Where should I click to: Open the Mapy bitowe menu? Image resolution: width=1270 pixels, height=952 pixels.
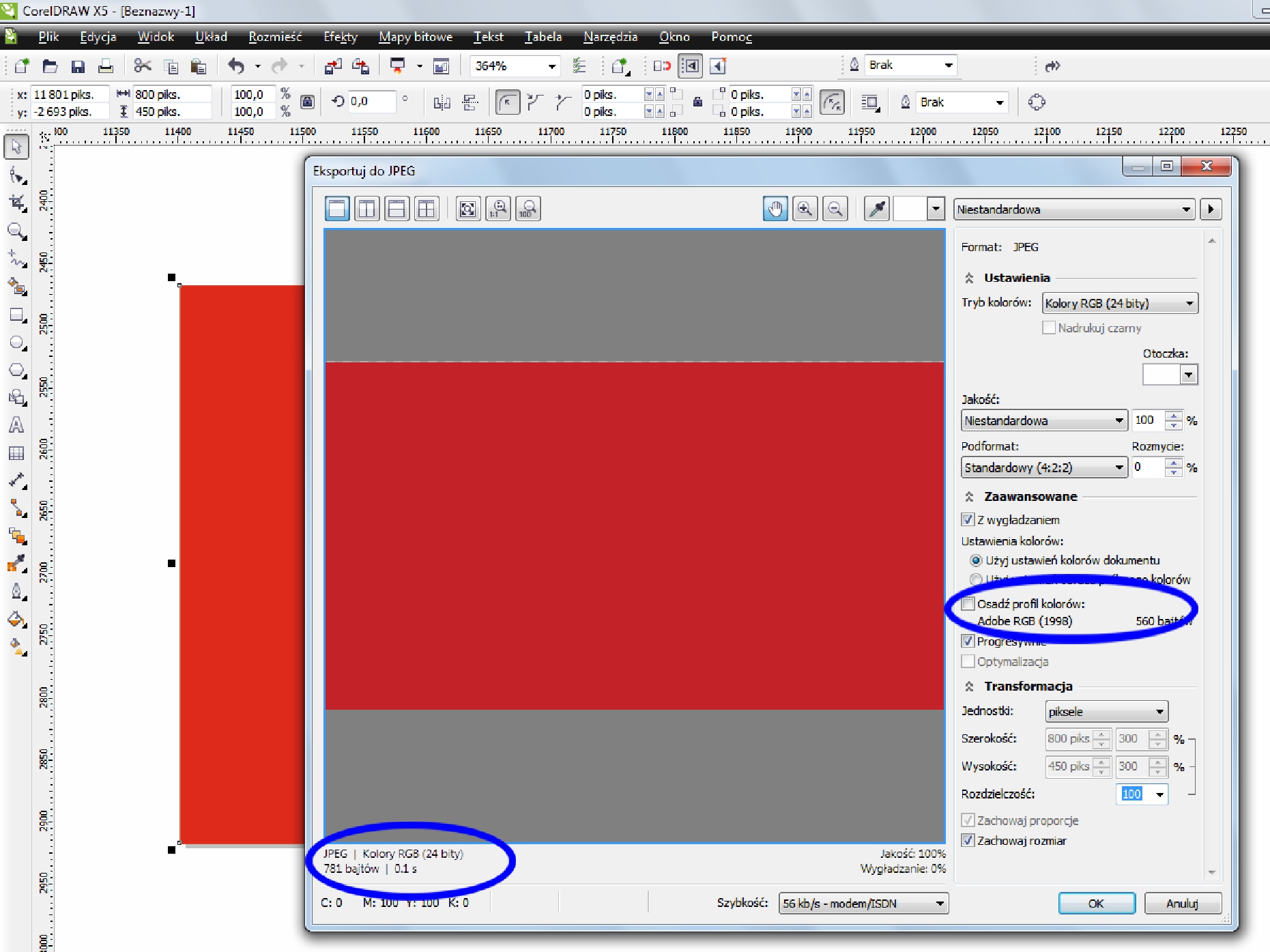click(415, 37)
